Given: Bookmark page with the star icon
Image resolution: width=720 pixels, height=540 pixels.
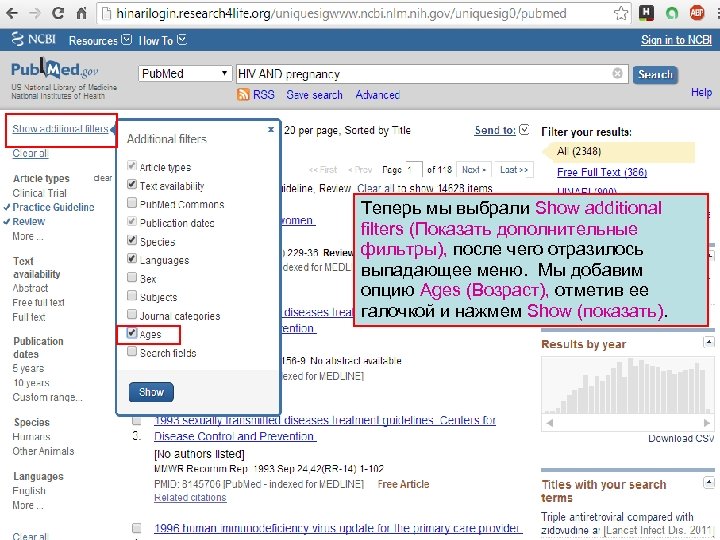Looking at the screenshot, I should coord(621,13).
